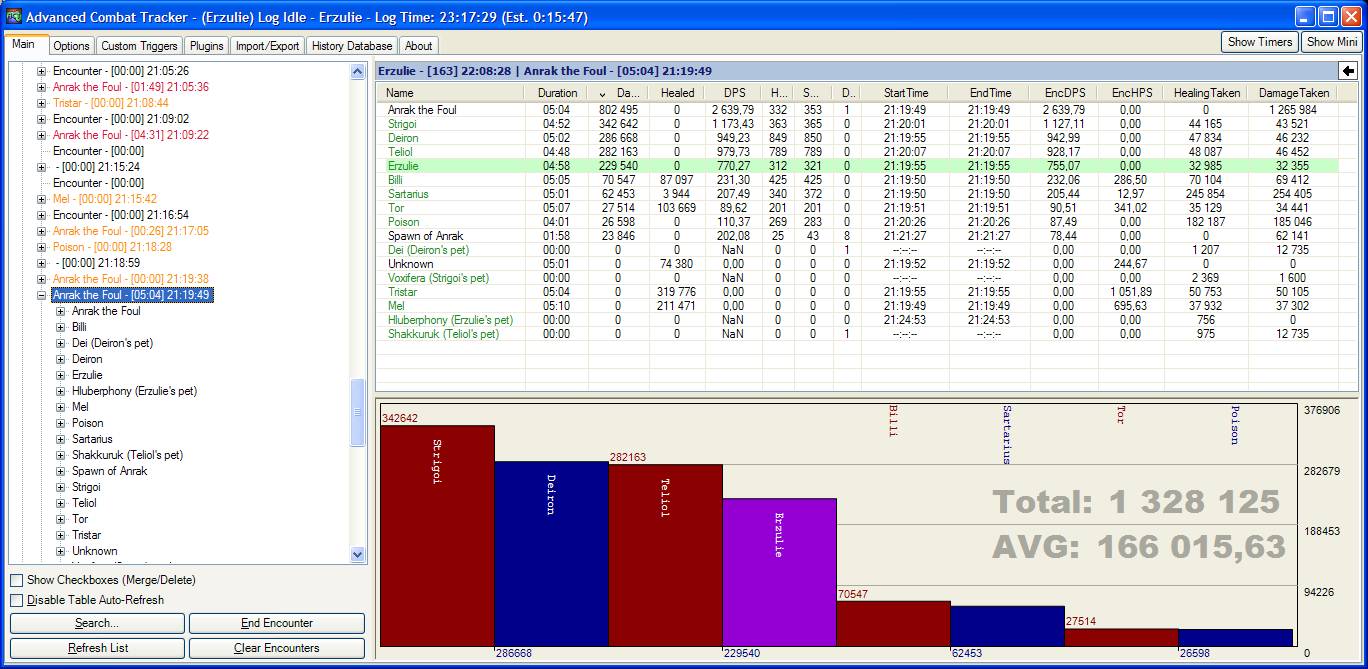Select Anrak the Foul table row

[x=860, y=110]
